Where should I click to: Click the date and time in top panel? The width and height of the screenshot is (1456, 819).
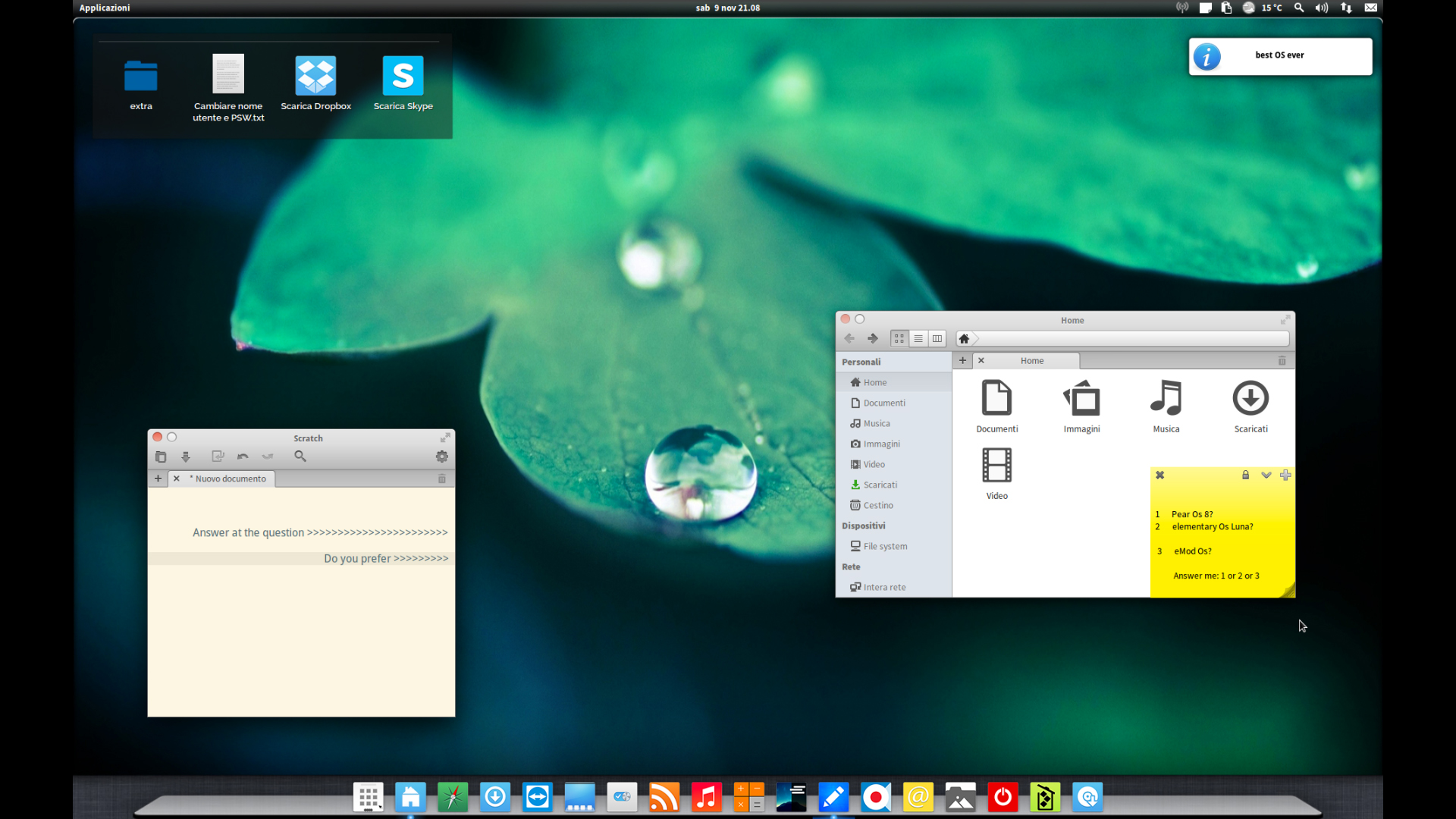728,8
